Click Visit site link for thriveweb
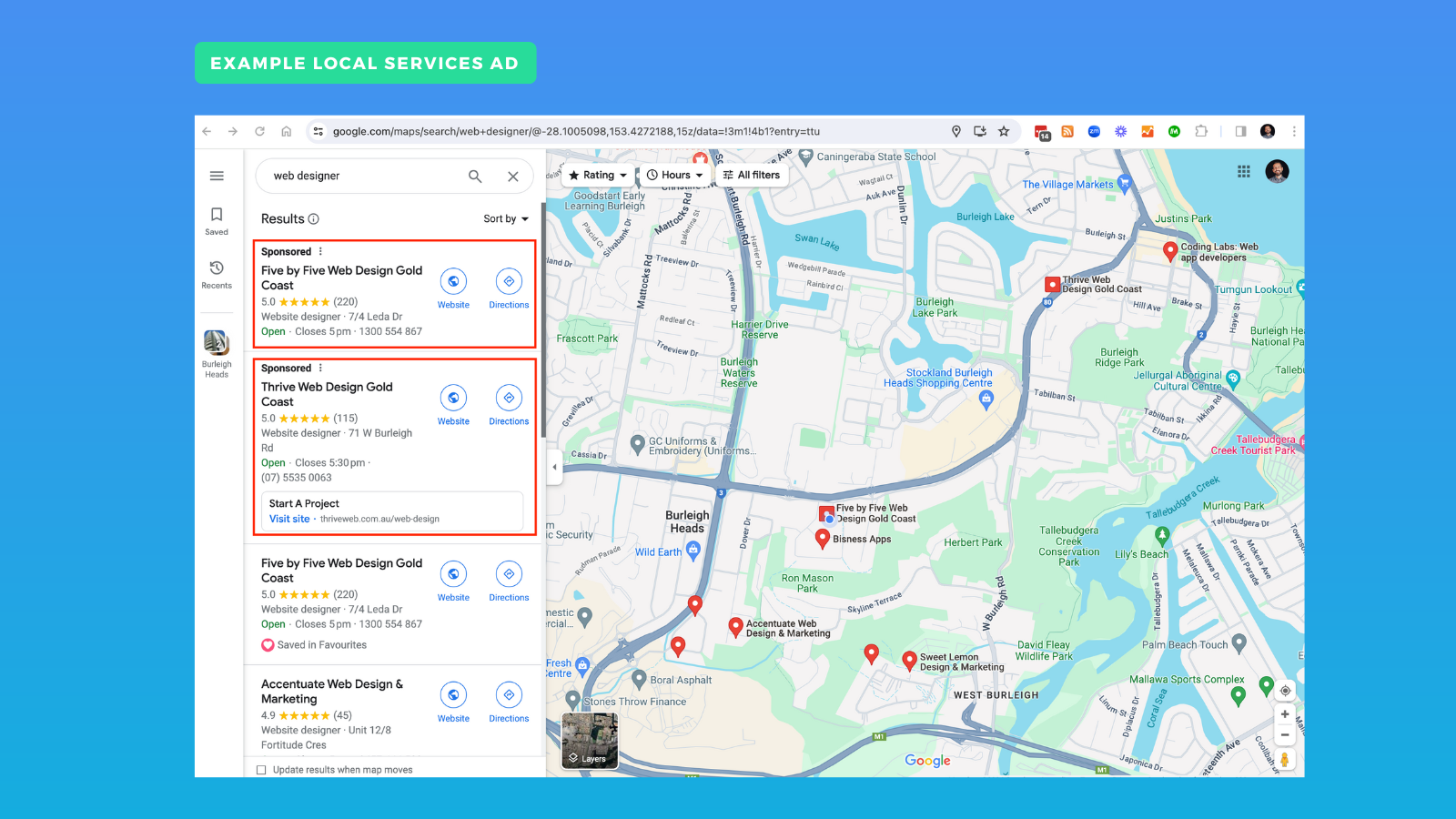The image size is (1456, 819). pos(289,519)
